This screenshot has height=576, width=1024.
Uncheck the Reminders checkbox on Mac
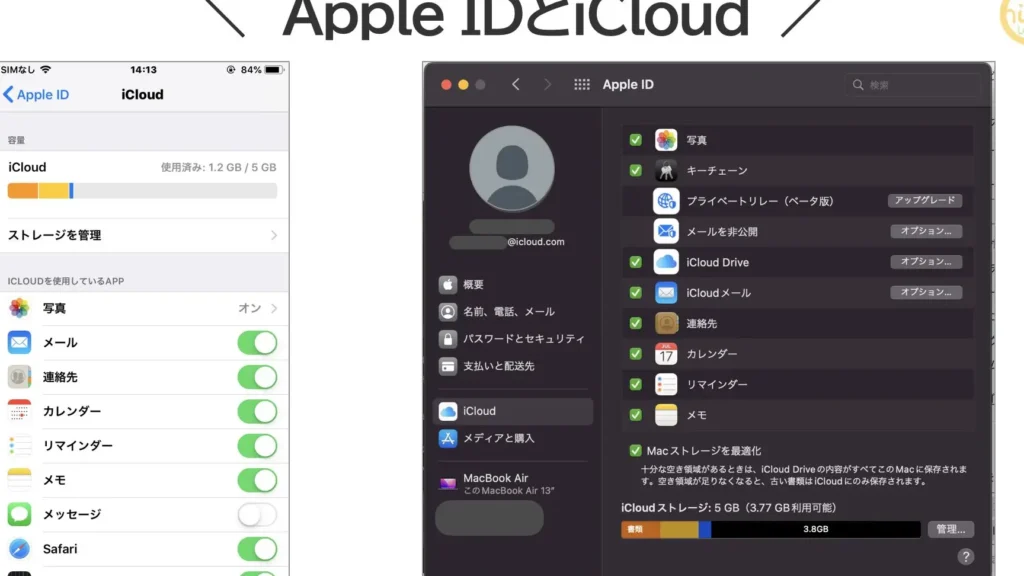(635, 384)
